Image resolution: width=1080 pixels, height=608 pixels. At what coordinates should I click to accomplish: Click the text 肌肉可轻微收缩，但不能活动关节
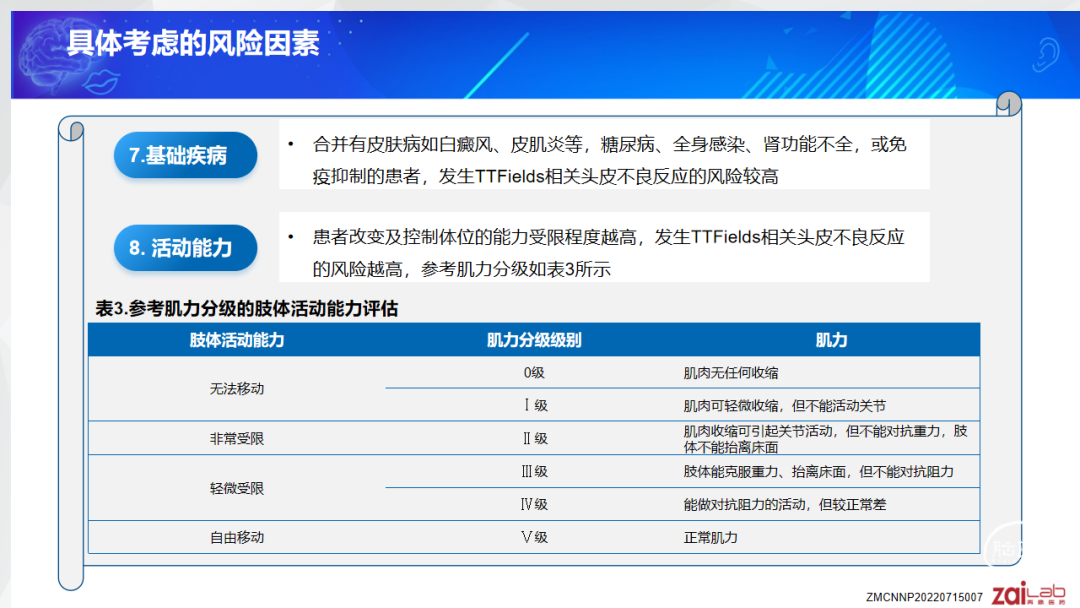pos(785,406)
